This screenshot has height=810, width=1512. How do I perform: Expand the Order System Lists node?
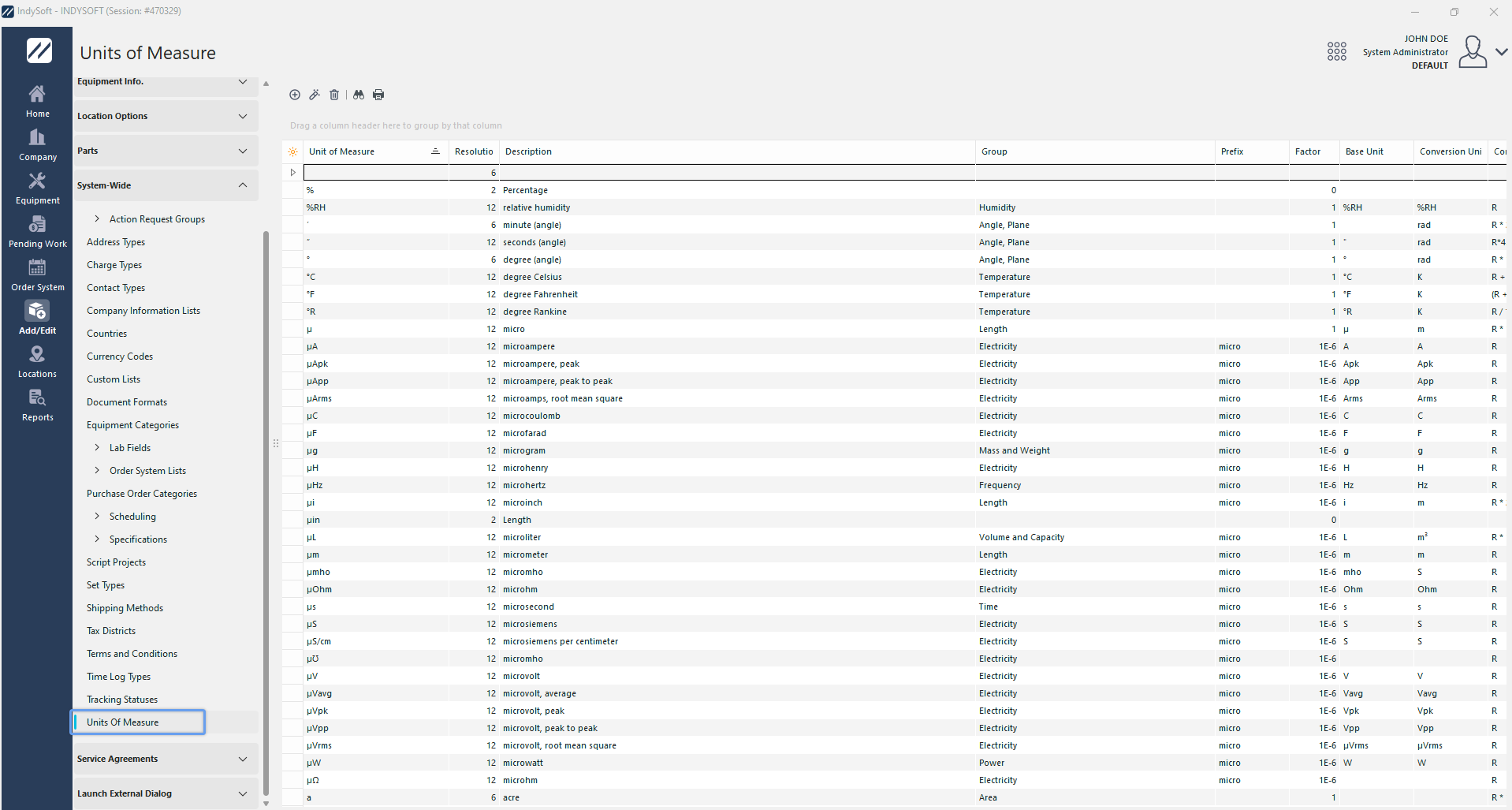pos(97,470)
